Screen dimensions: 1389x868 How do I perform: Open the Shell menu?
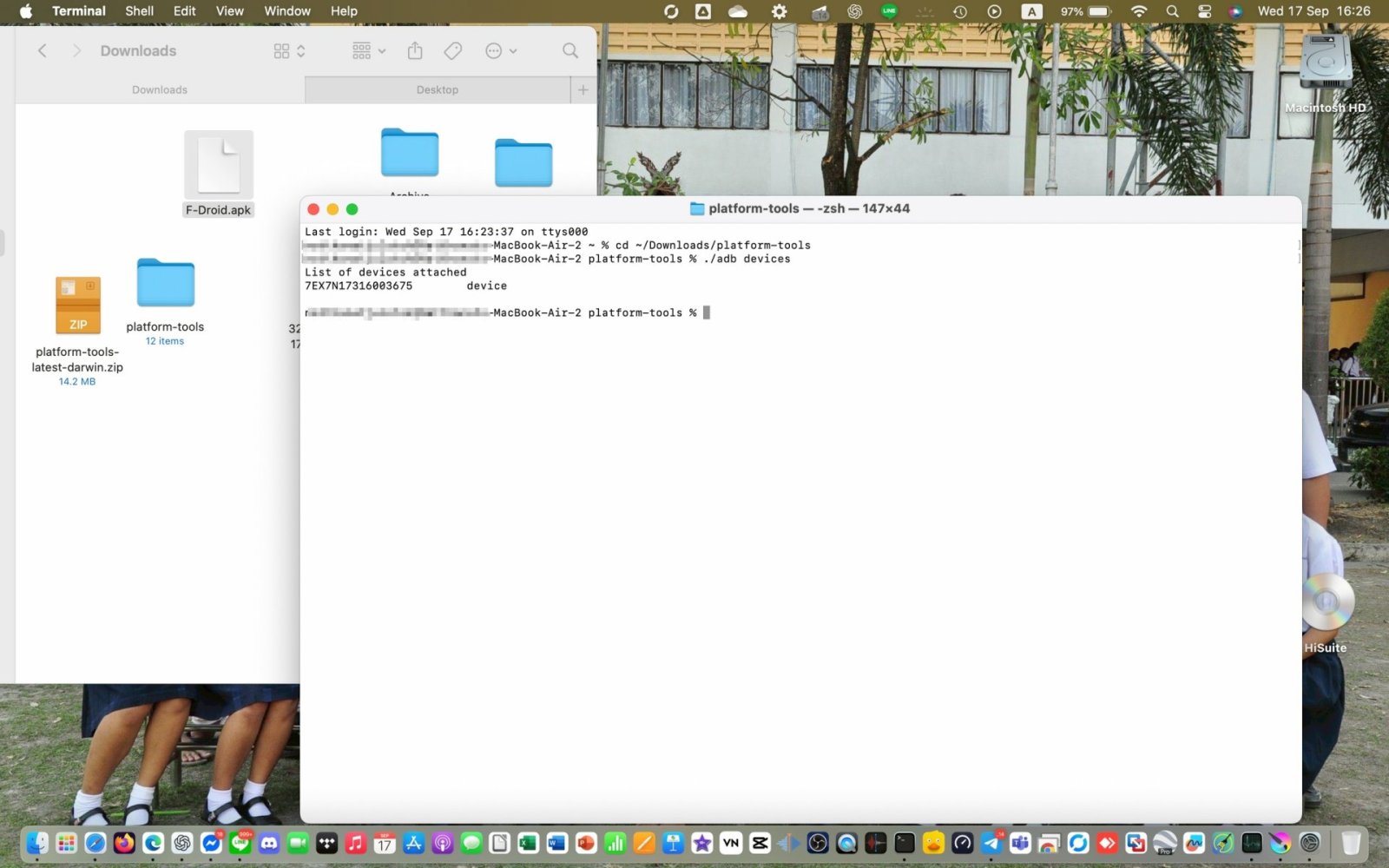point(139,11)
